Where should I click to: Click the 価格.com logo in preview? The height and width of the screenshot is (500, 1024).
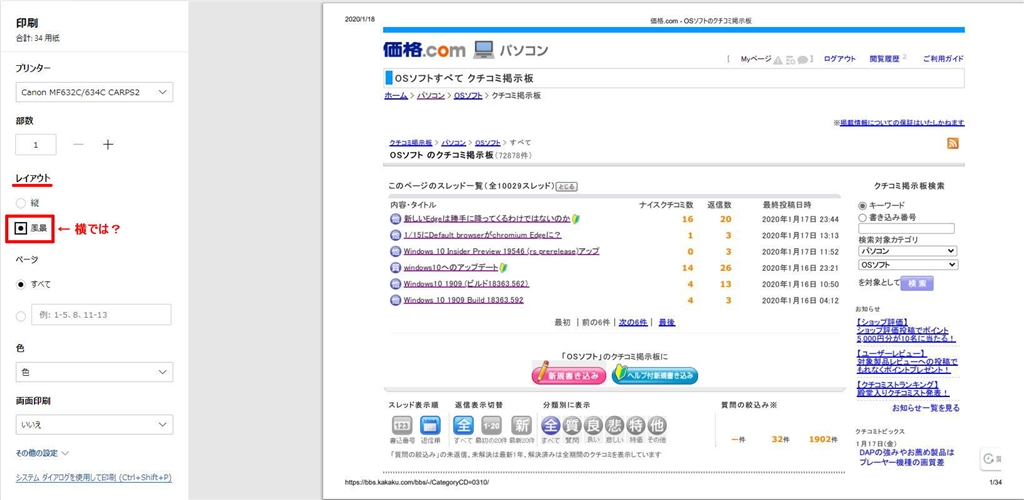(x=424, y=50)
